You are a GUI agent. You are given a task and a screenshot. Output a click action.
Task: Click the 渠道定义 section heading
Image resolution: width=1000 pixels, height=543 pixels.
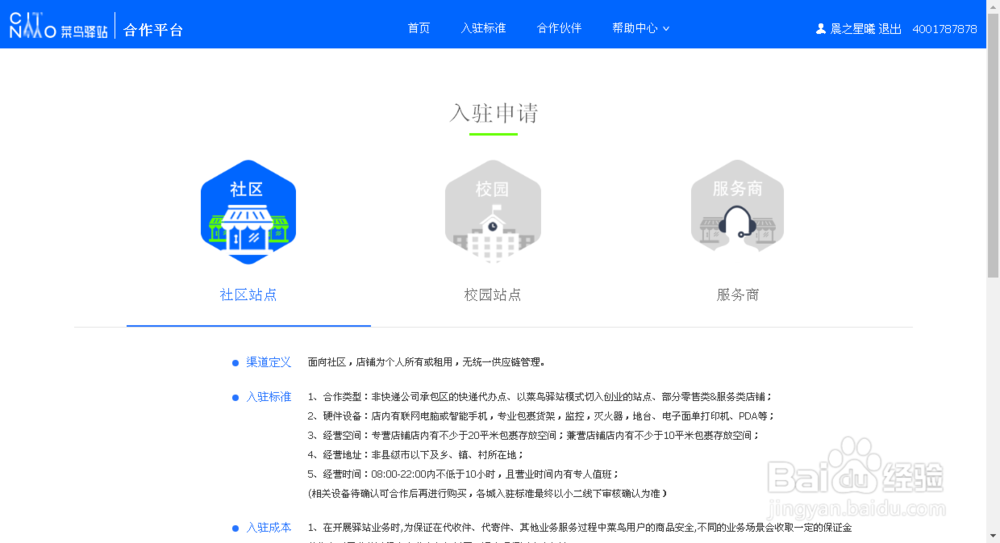(268, 362)
